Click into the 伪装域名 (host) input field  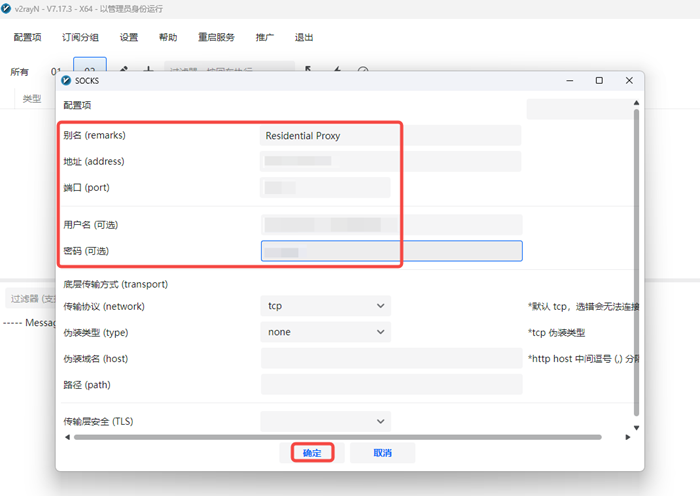pyautogui.click(x=392, y=358)
